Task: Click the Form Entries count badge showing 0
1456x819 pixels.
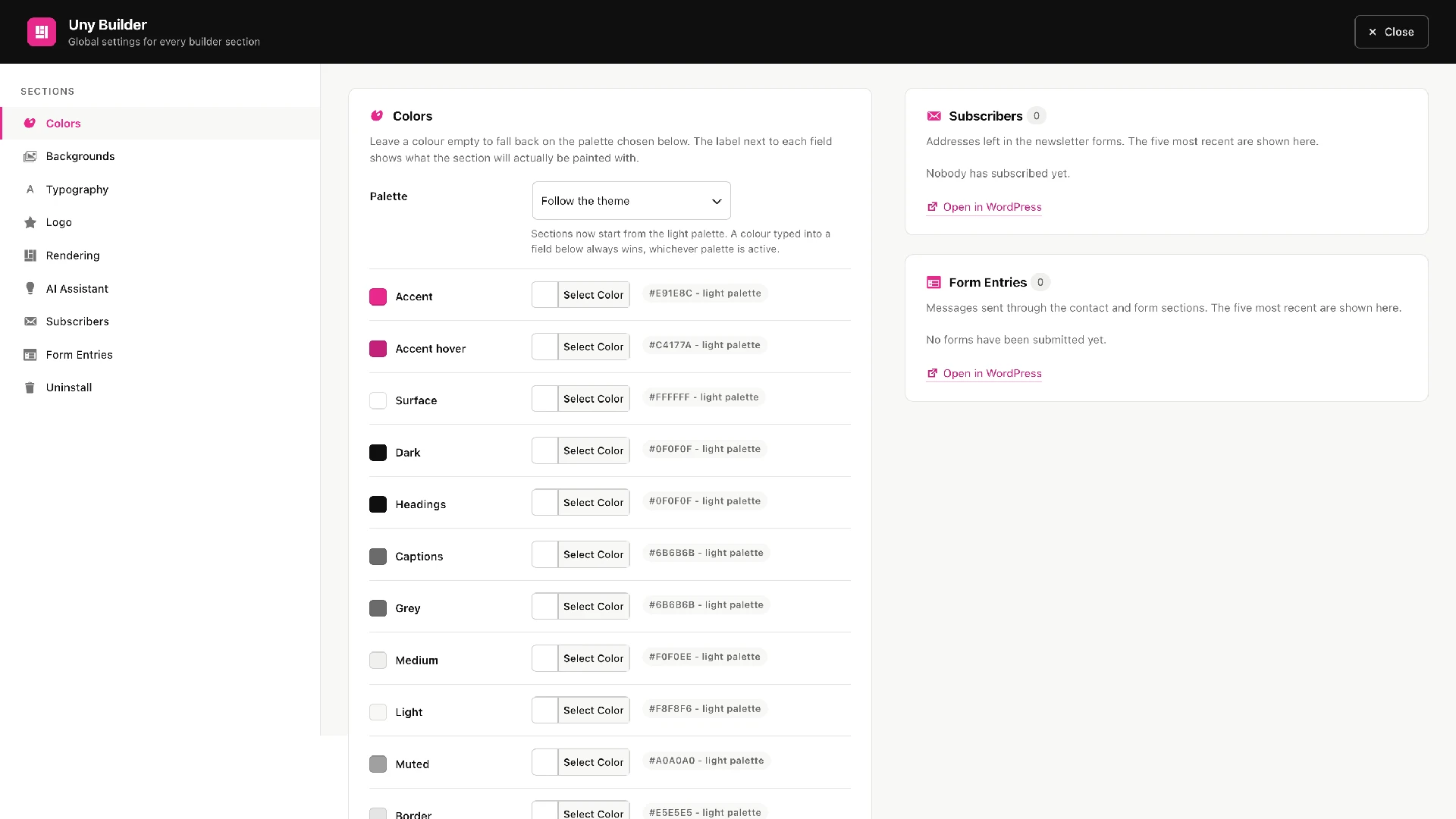Action: (x=1040, y=282)
